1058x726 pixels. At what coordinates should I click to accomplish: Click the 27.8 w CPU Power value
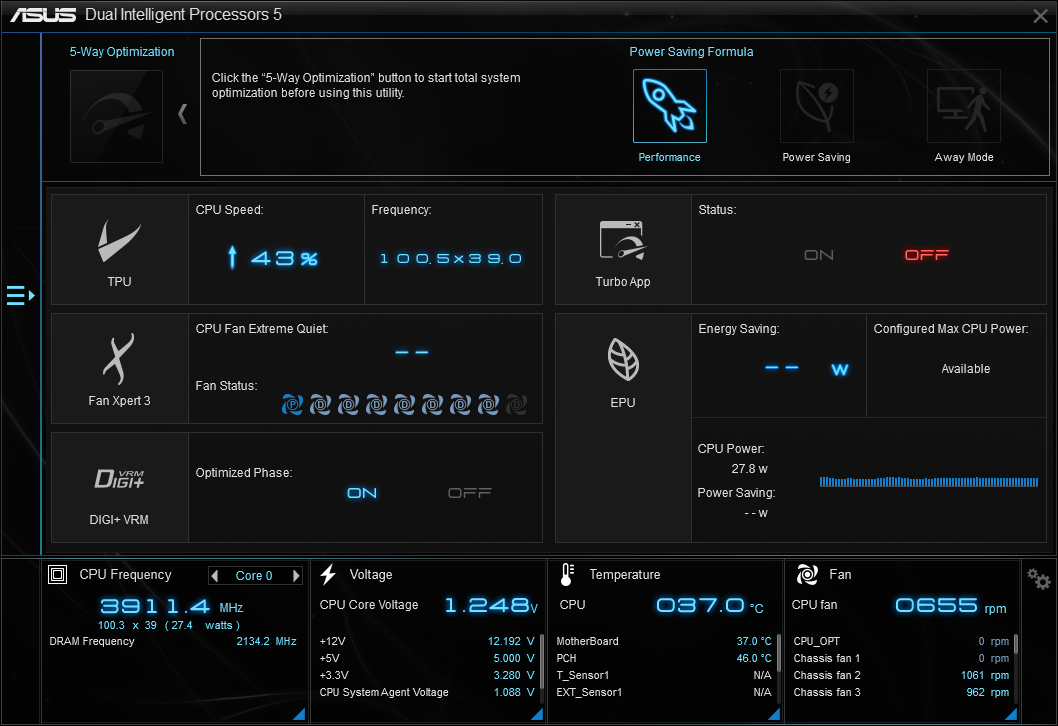click(749, 469)
